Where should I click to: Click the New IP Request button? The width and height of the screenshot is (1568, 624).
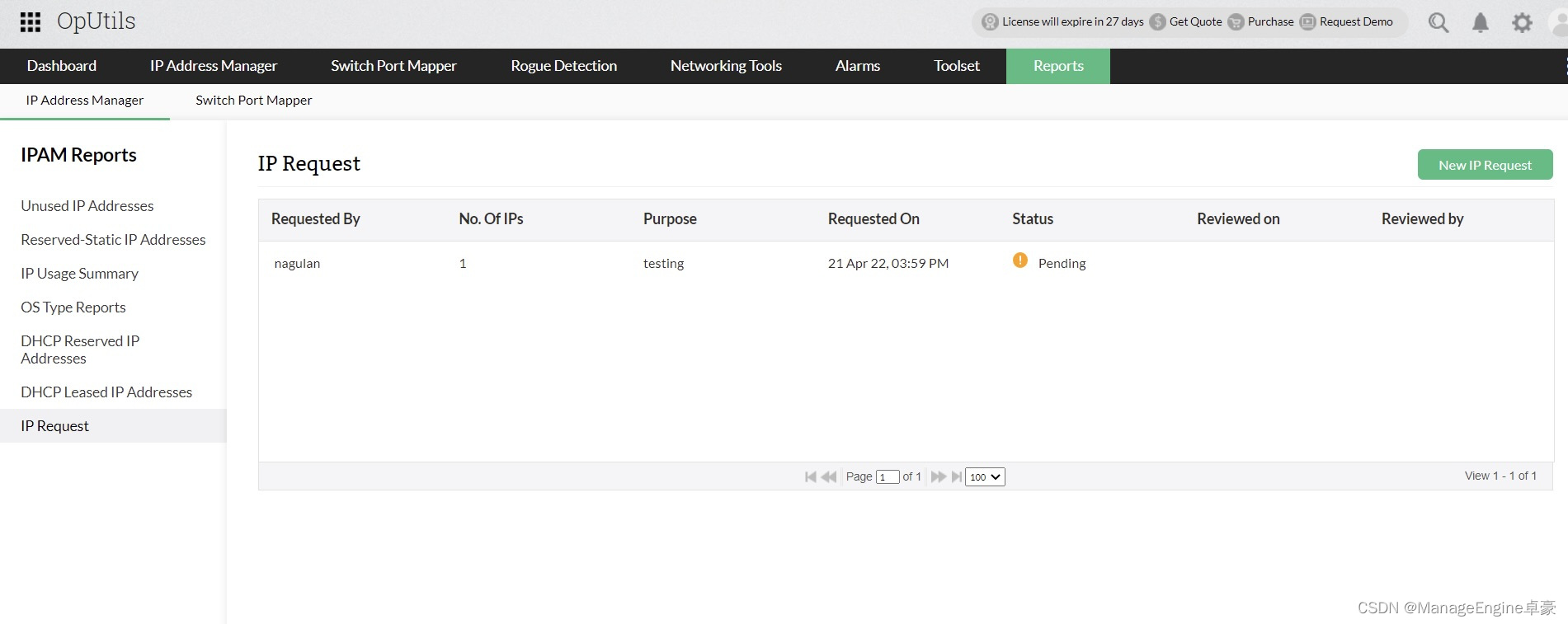(x=1485, y=165)
